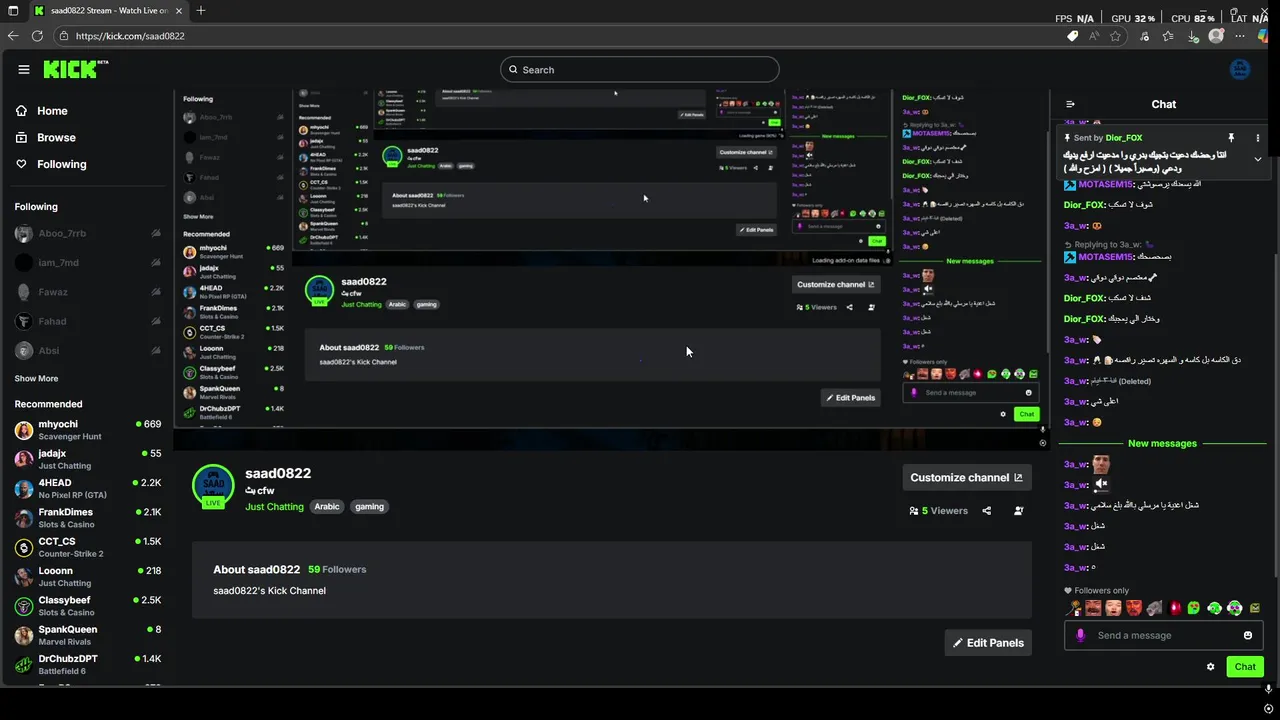Insert the last yellow quick emote

tap(1255, 608)
